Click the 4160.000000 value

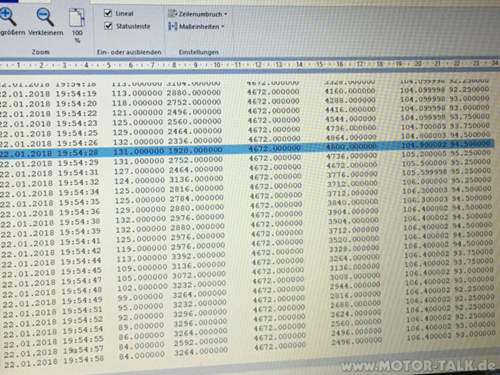pyautogui.click(x=350, y=91)
